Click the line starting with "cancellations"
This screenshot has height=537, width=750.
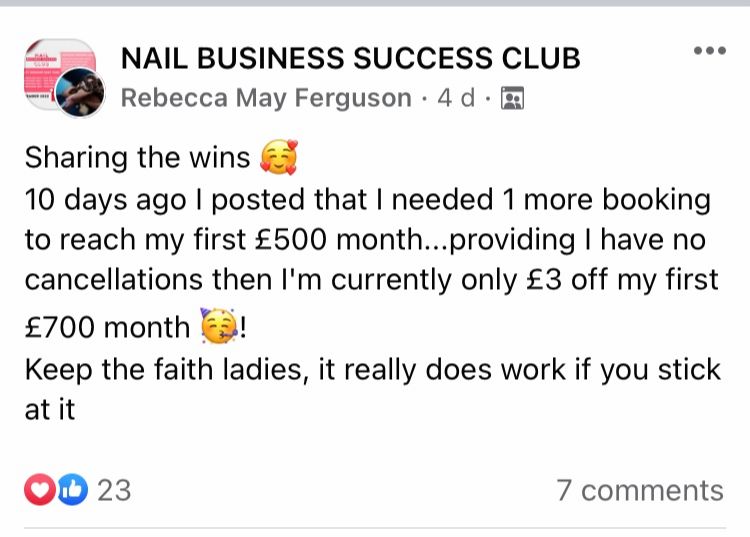(371, 280)
